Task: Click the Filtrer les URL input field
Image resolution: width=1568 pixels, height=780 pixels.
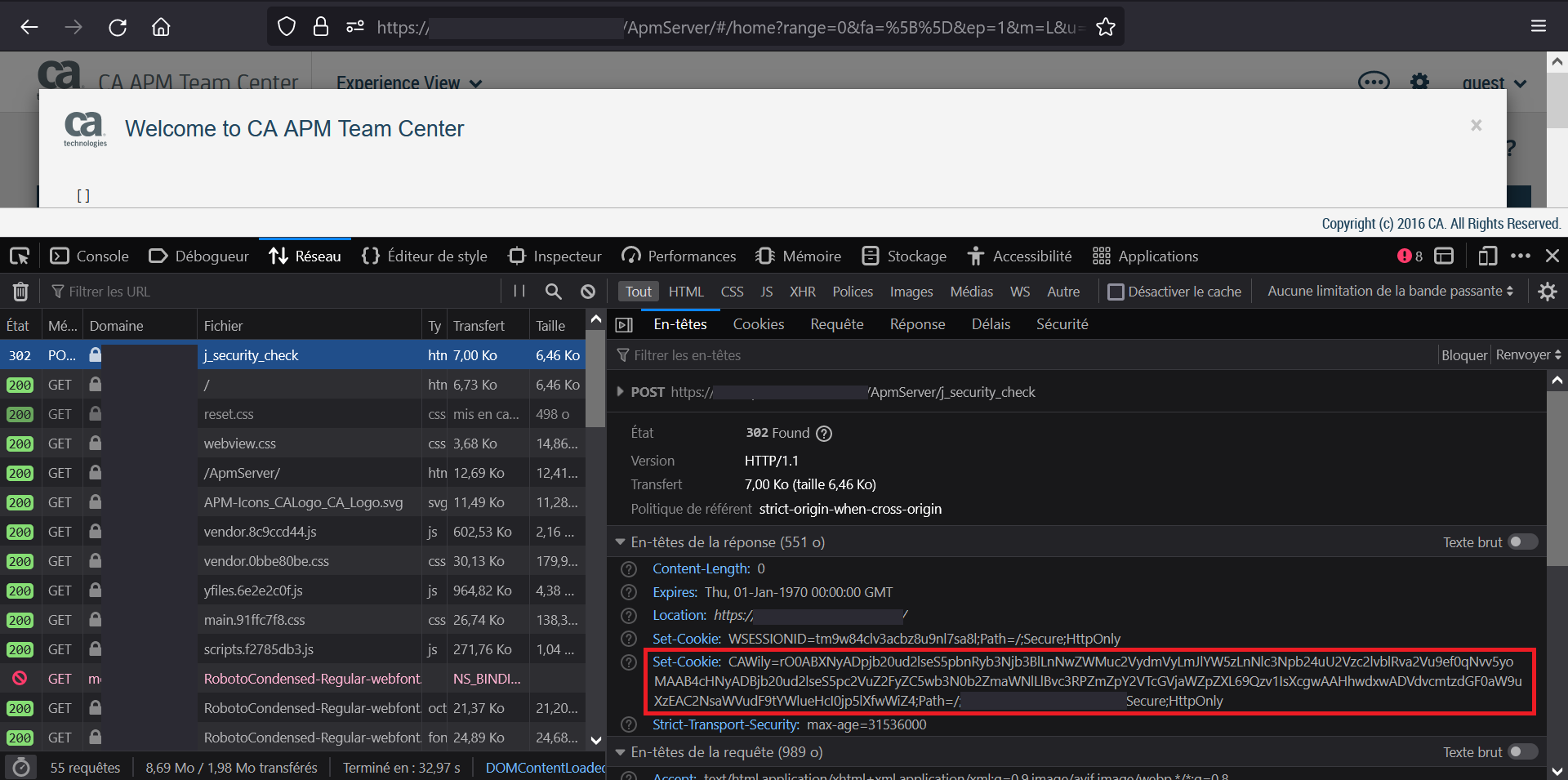Action: click(x=274, y=292)
